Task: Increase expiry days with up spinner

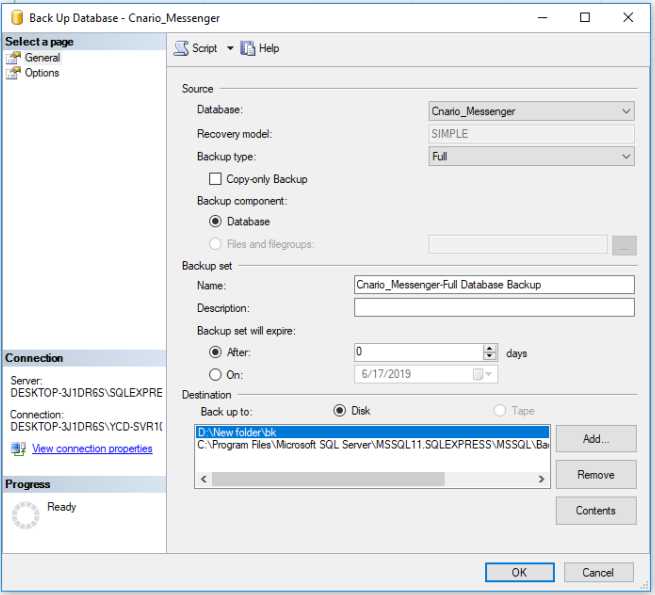Action: (x=490, y=348)
